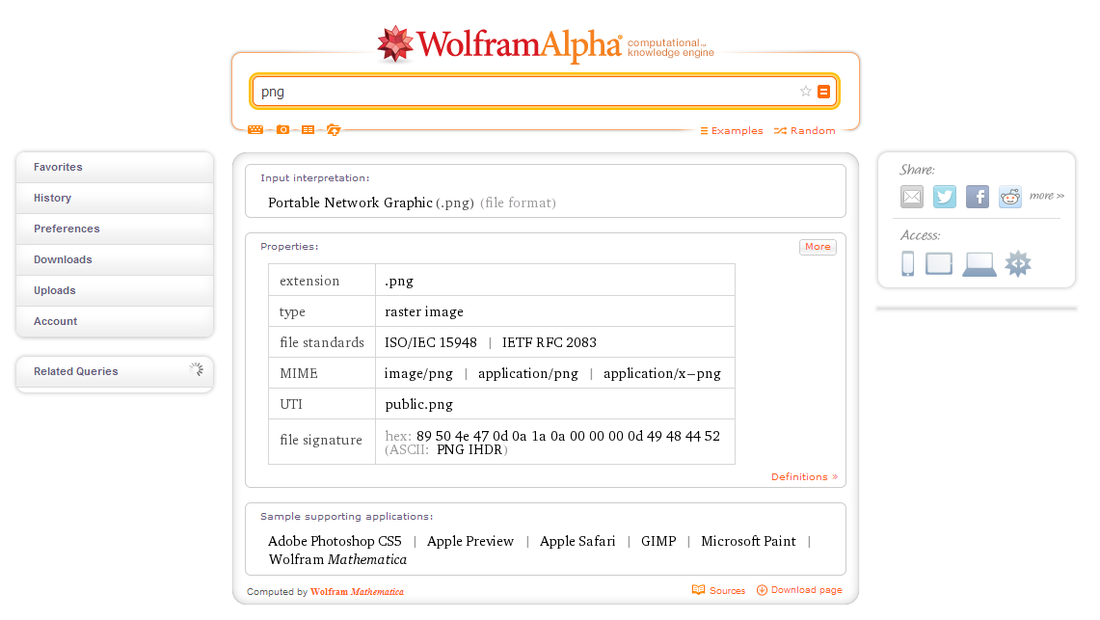This screenshot has width=1100, height=620.
Task: Open the Sources link text
Action: (x=727, y=591)
